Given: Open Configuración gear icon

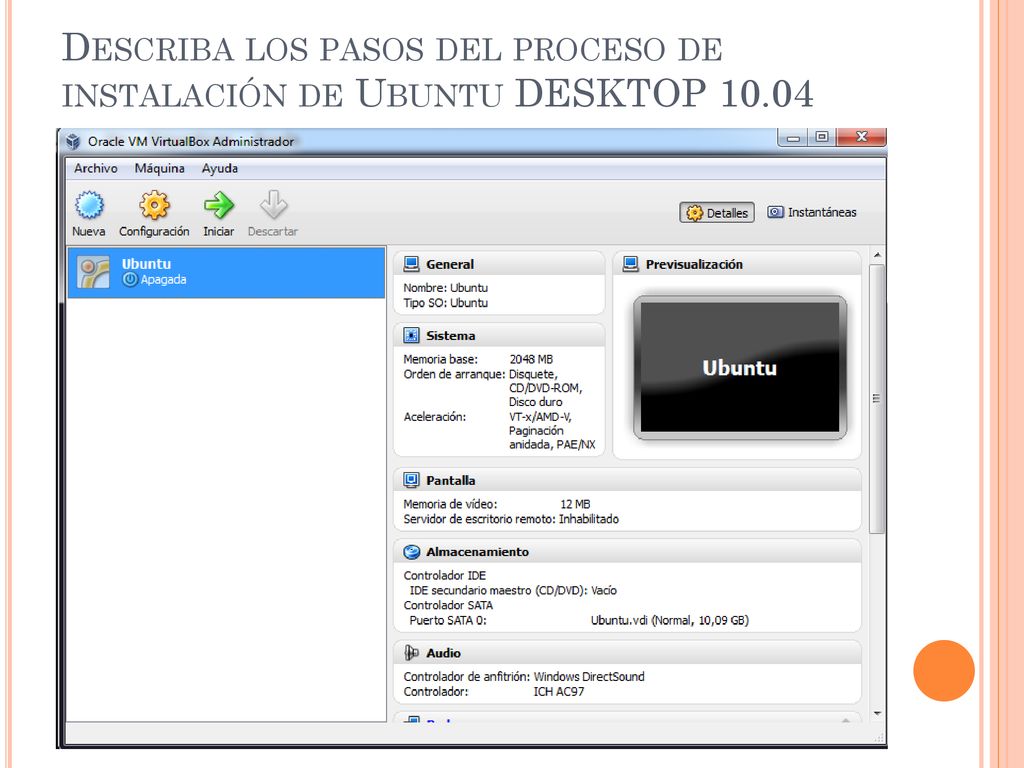Looking at the screenshot, I should pyautogui.click(x=154, y=205).
